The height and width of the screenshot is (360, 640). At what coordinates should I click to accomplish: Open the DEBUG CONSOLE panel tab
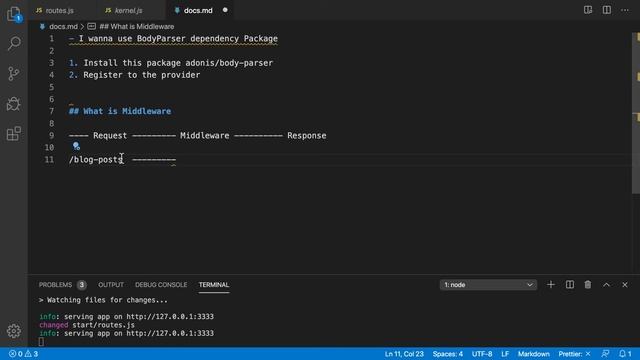161,284
